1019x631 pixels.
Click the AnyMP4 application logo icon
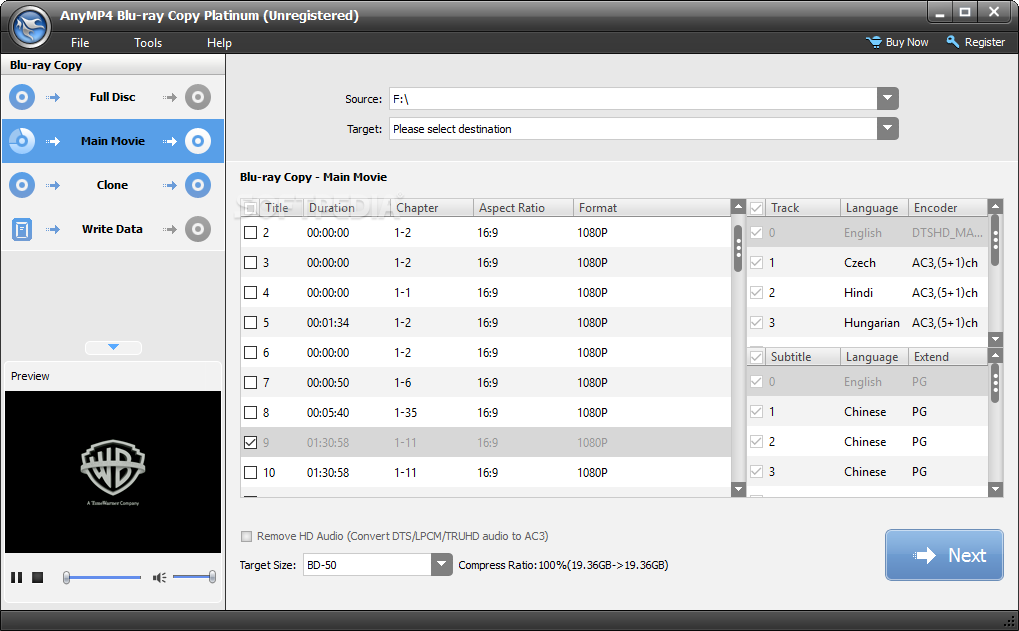point(30,27)
